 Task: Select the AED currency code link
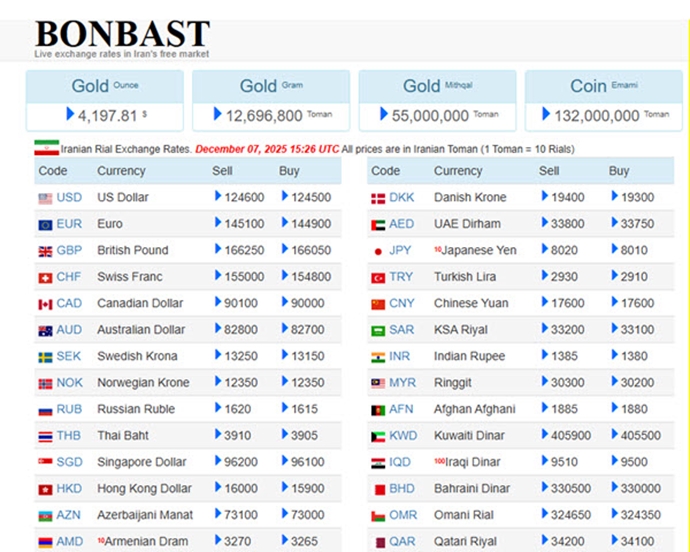[x=401, y=224]
